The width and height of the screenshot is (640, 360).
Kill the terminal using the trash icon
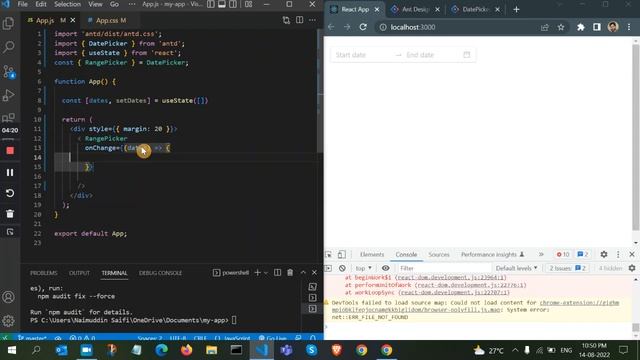tap(290, 273)
